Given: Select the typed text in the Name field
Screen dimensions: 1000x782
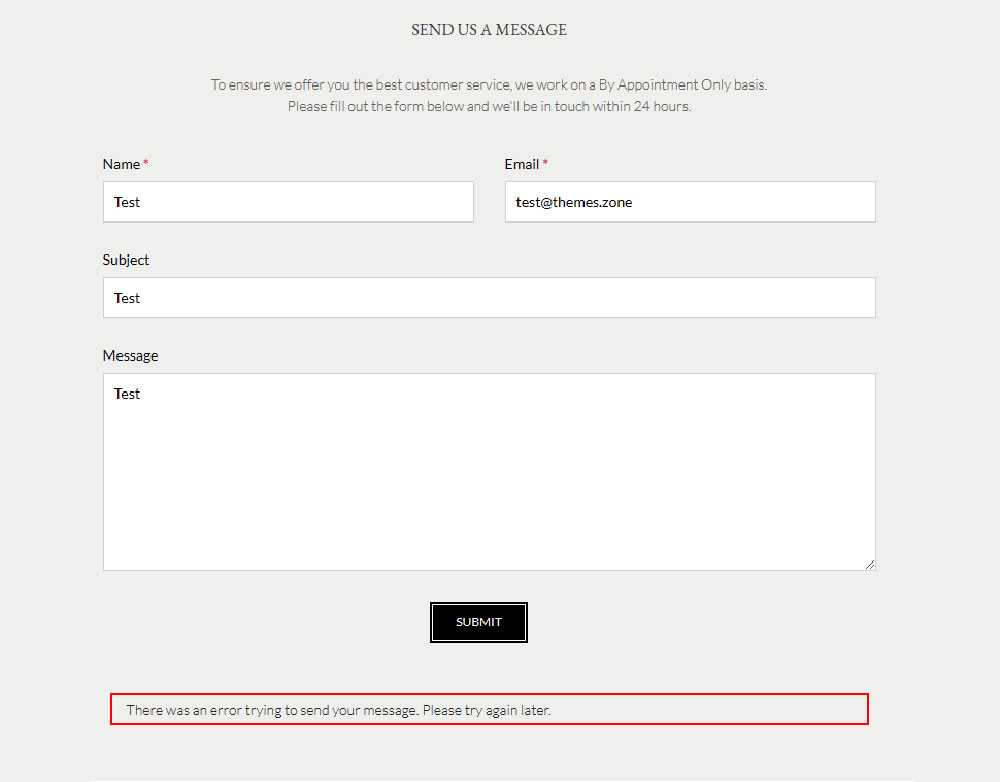Looking at the screenshot, I should tap(127, 201).
